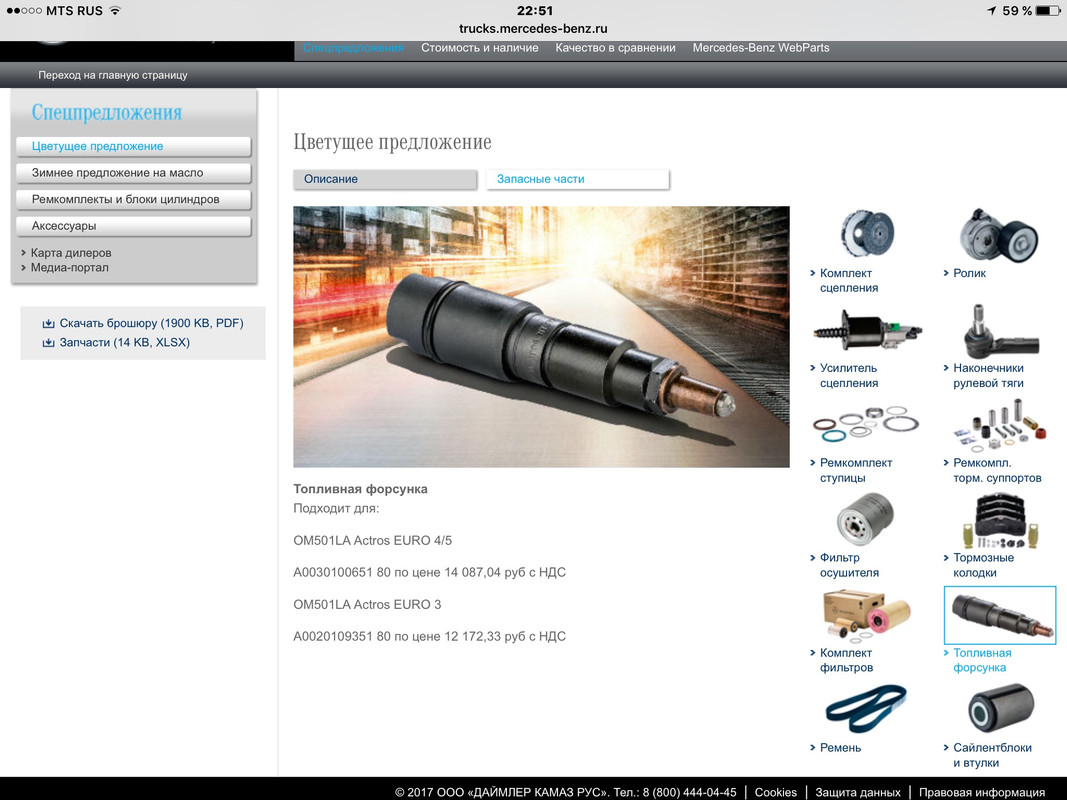Select the brake caliper repair kit image
Screen dimensions: 1067x800
[999, 427]
